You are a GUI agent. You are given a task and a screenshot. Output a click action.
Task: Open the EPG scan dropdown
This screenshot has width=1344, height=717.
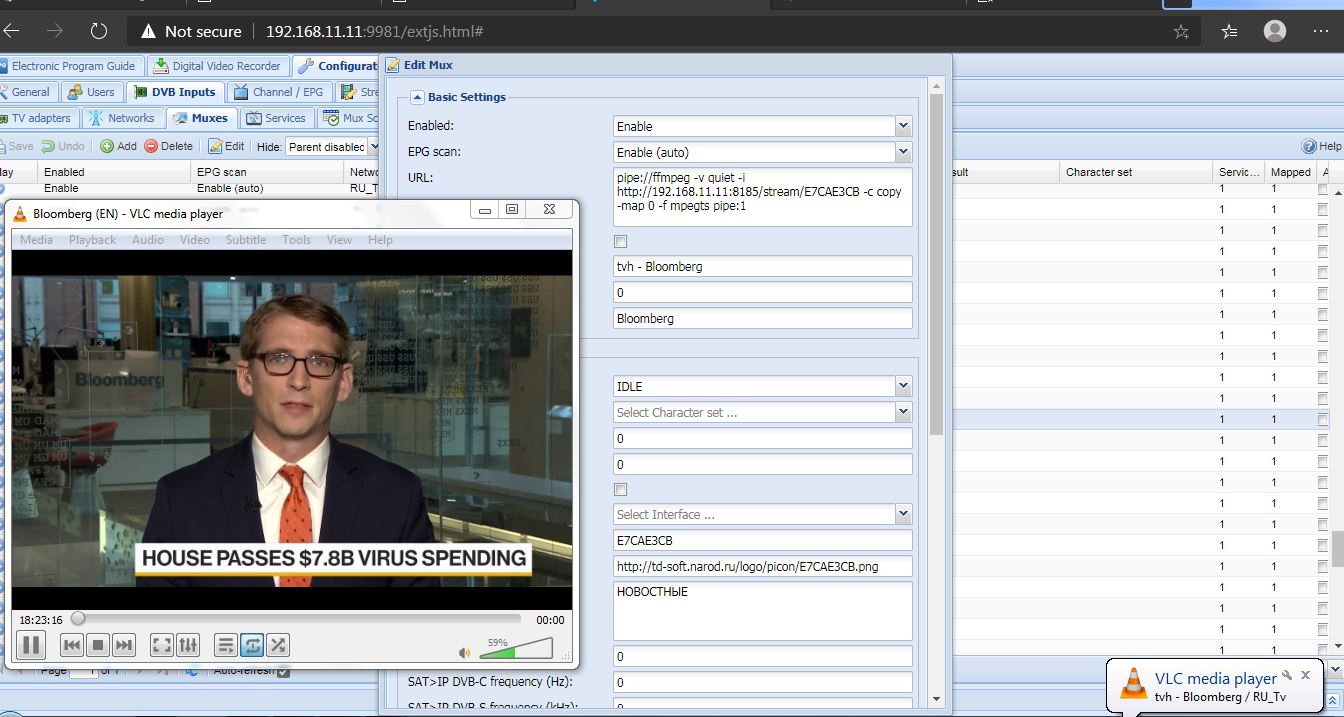[x=903, y=152]
